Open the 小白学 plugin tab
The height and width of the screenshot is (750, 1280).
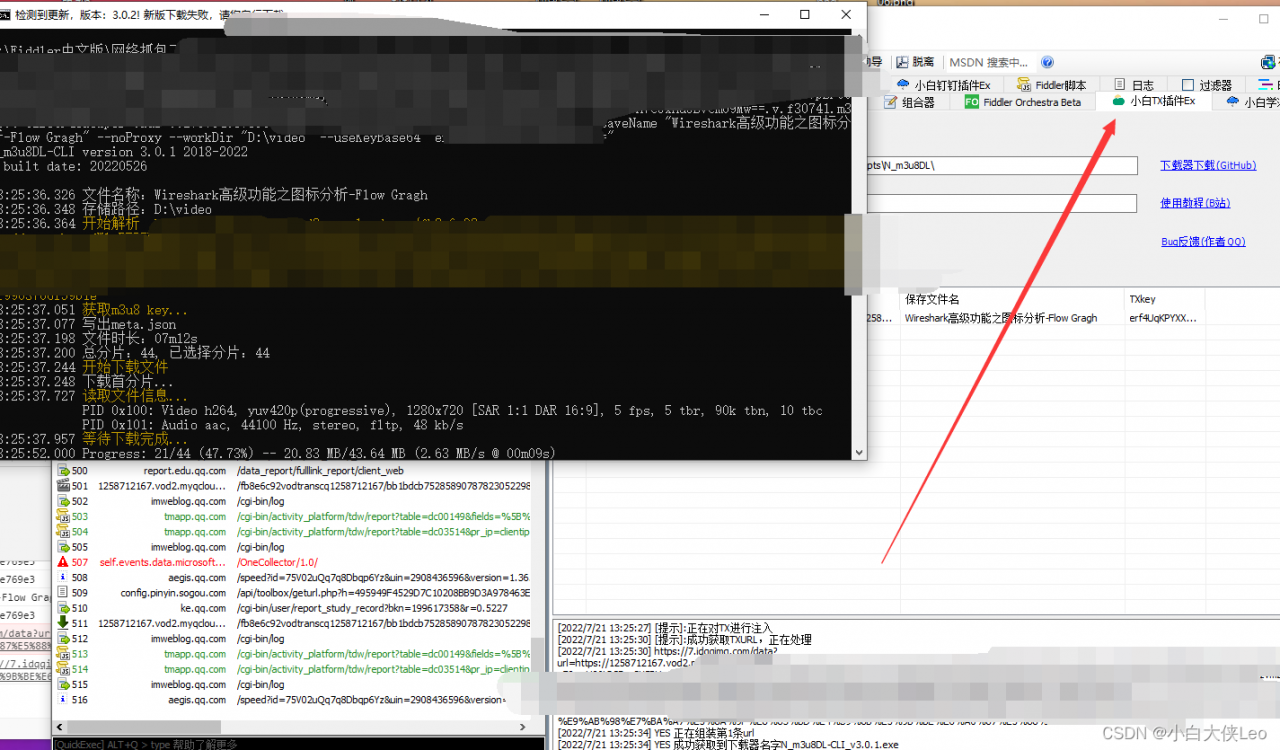click(x=1247, y=102)
